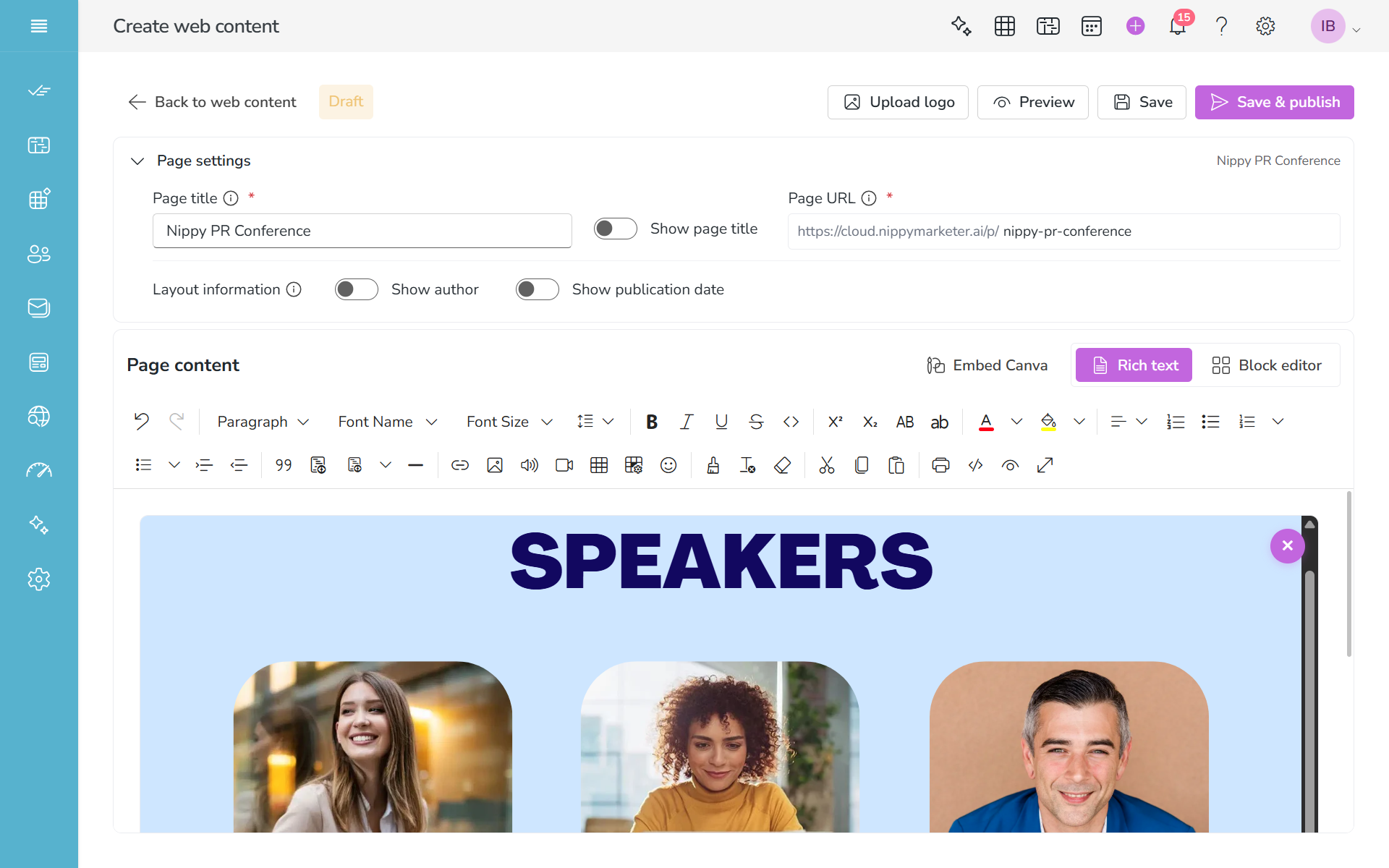Insert a hyperlink via link icon

point(460,465)
